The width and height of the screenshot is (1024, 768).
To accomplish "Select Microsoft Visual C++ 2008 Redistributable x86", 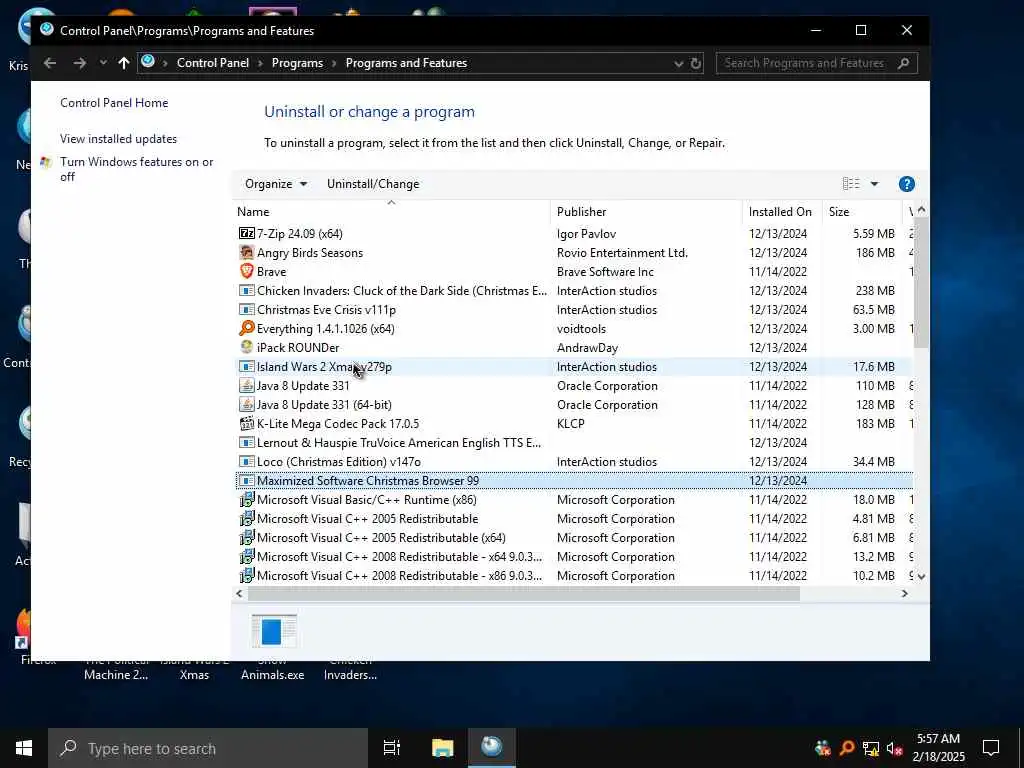I will tap(573, 575).
